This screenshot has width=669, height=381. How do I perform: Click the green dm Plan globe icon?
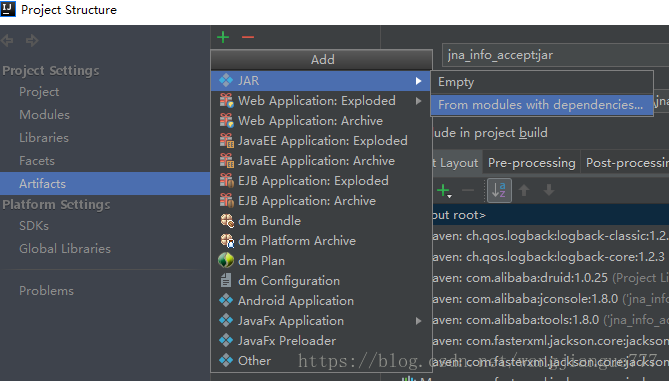[x=226, y=260]
